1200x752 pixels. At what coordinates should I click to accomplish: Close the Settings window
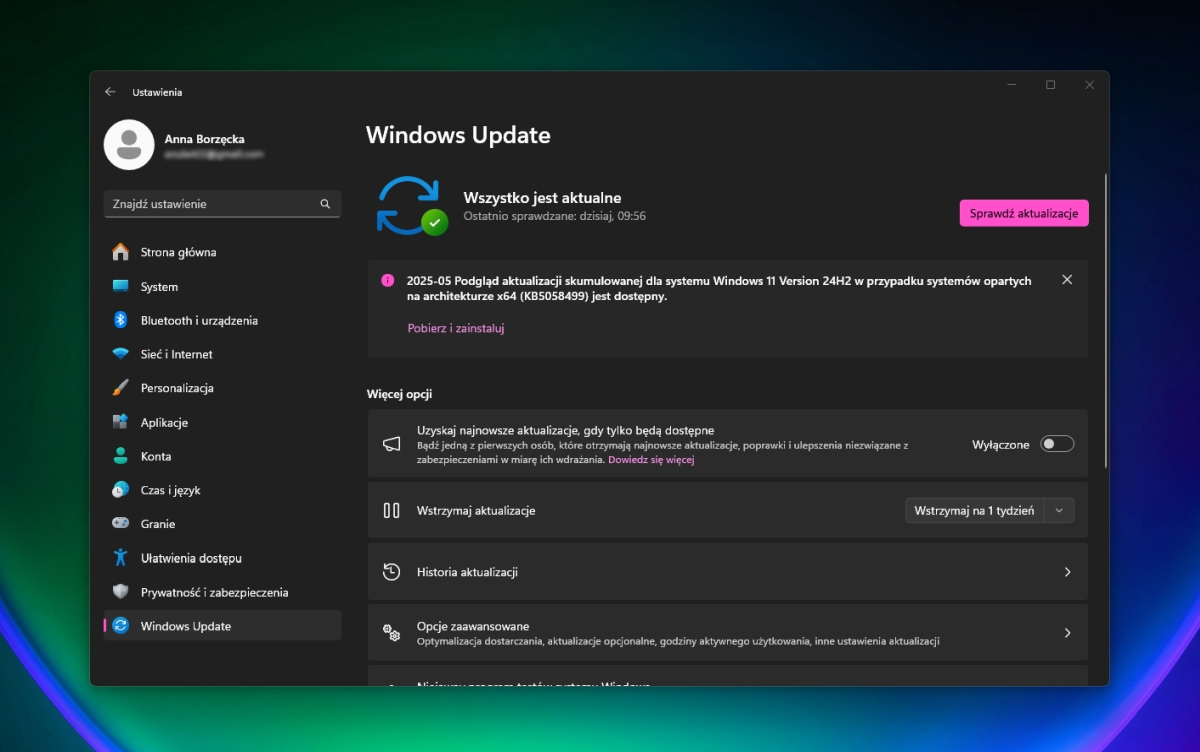(x=1090, y=85)
